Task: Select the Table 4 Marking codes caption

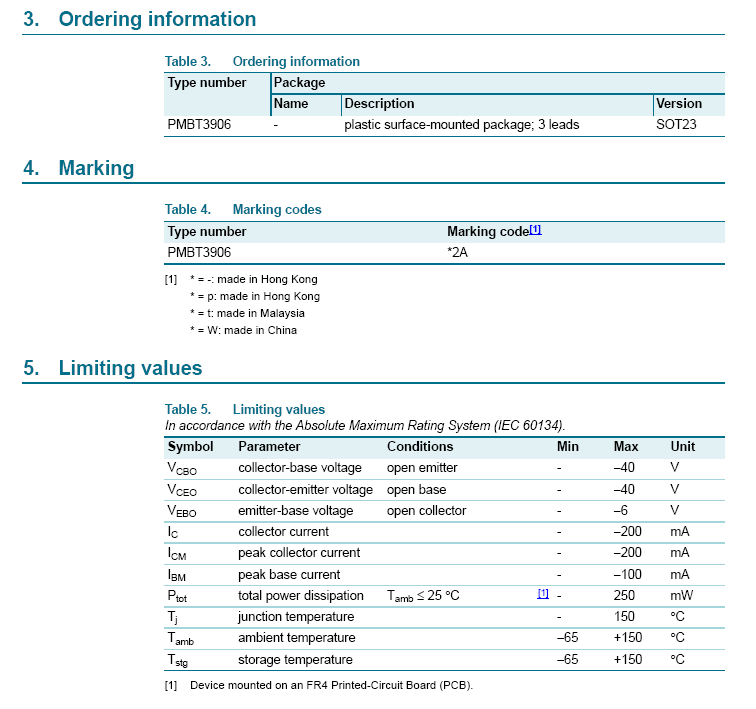Action: click(x=243, y=209)
